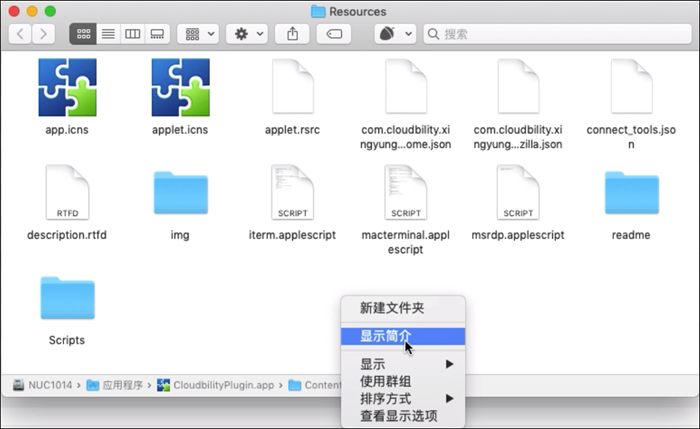Choose 新建文件夹 from context menu
700x429 pixels.
392,309
